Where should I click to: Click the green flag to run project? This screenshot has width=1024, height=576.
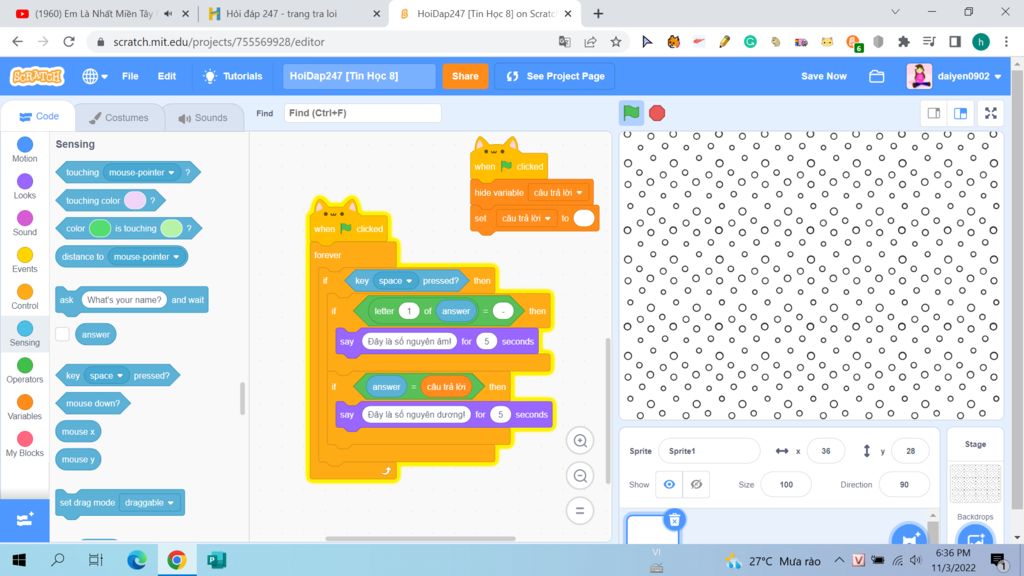(631, 113)
